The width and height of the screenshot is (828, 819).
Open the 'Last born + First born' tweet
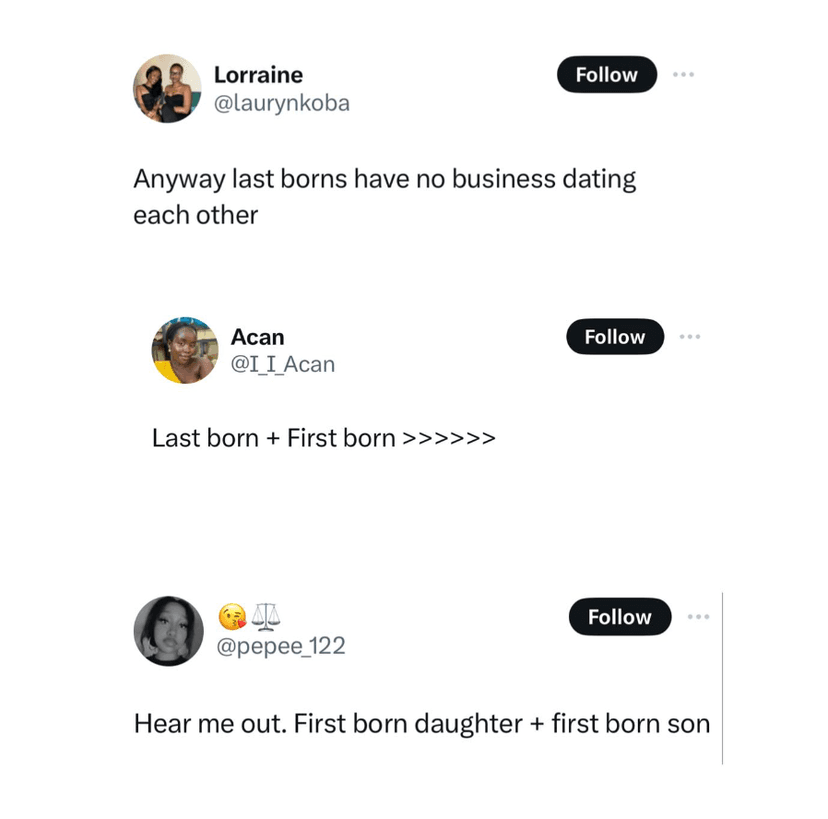click(x=323, y=438)
